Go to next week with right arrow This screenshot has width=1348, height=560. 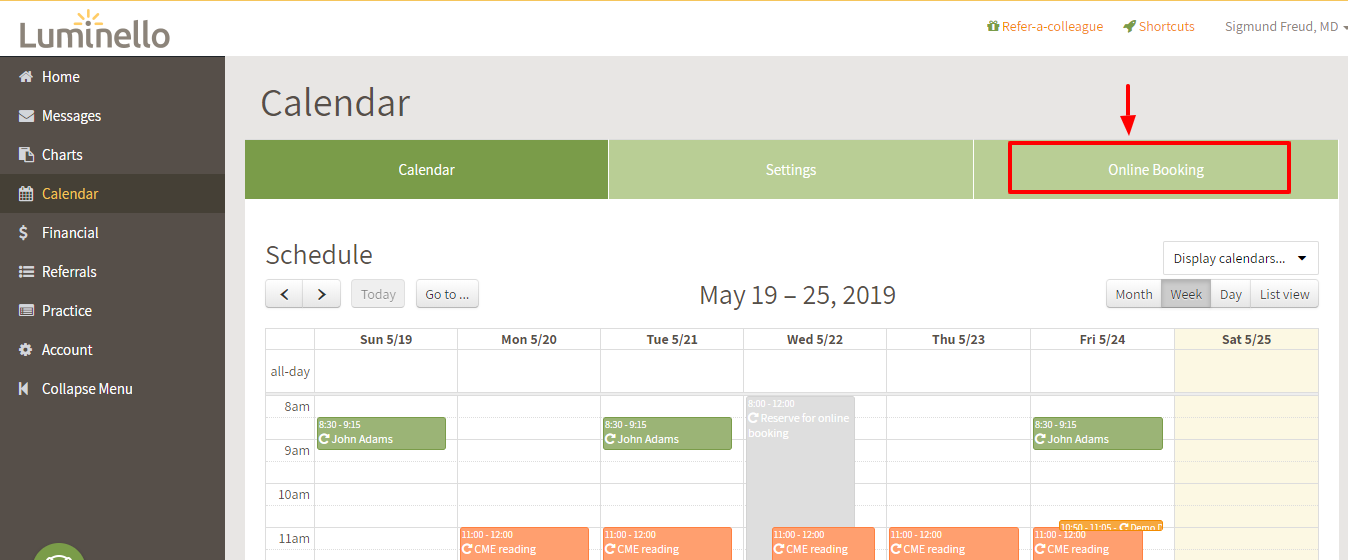point(322,294)
